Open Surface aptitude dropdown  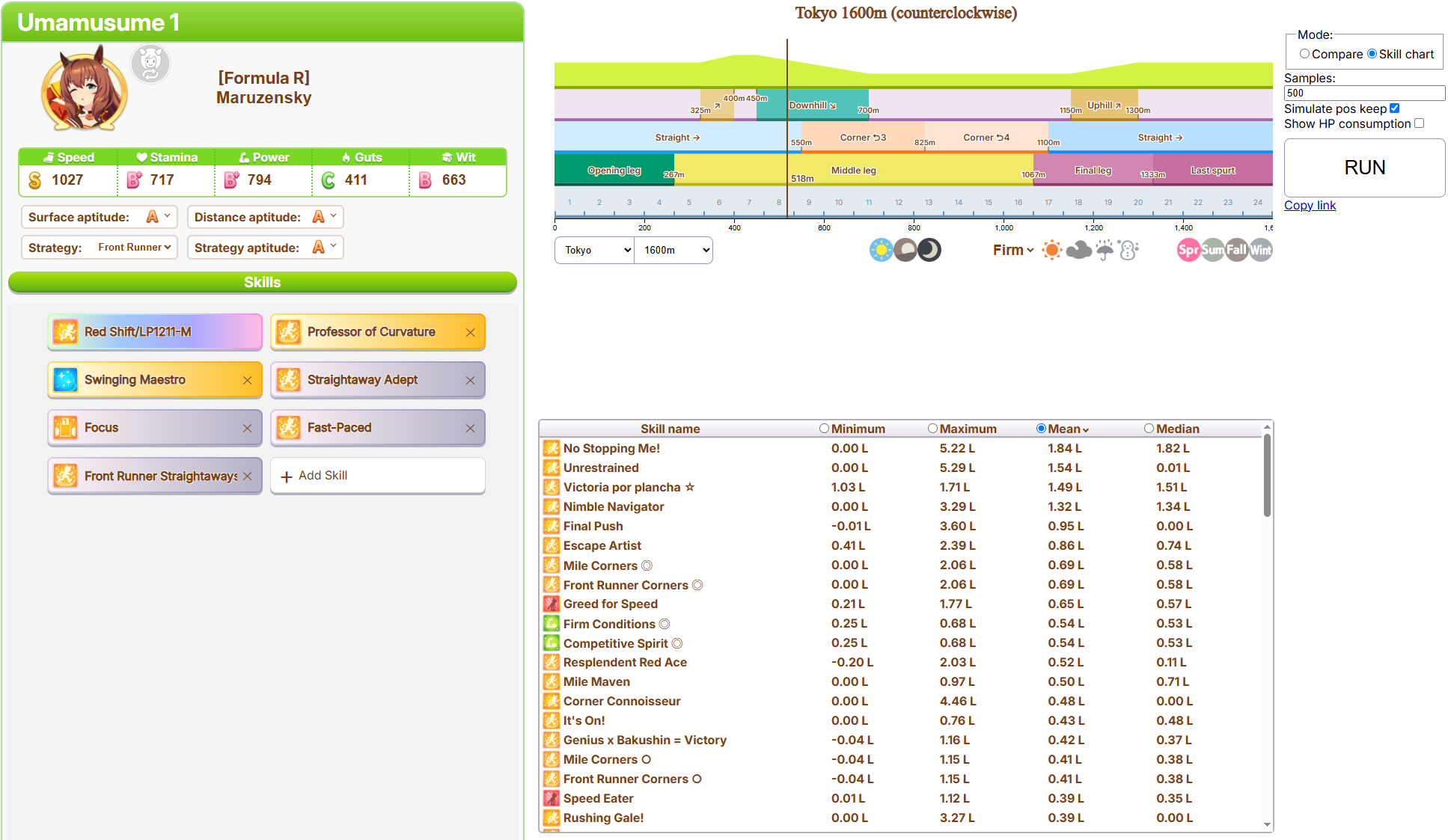point(159,217)
